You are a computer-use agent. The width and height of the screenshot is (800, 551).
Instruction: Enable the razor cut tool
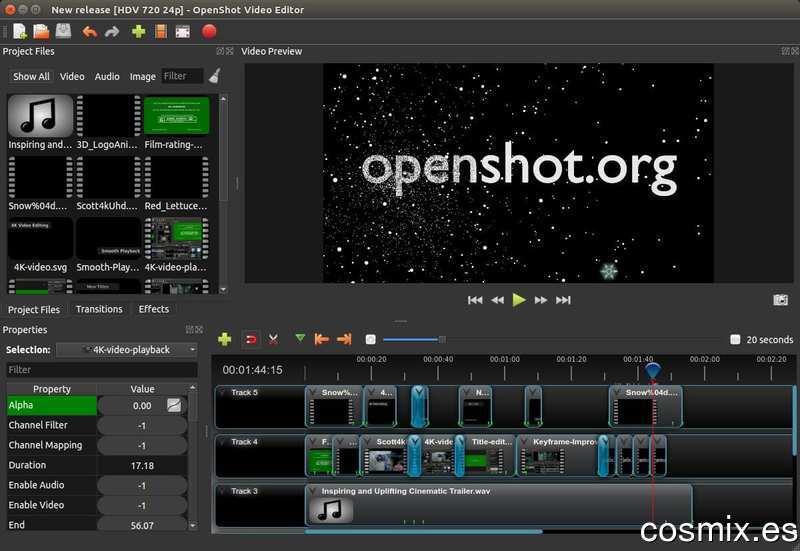point(273,339)
